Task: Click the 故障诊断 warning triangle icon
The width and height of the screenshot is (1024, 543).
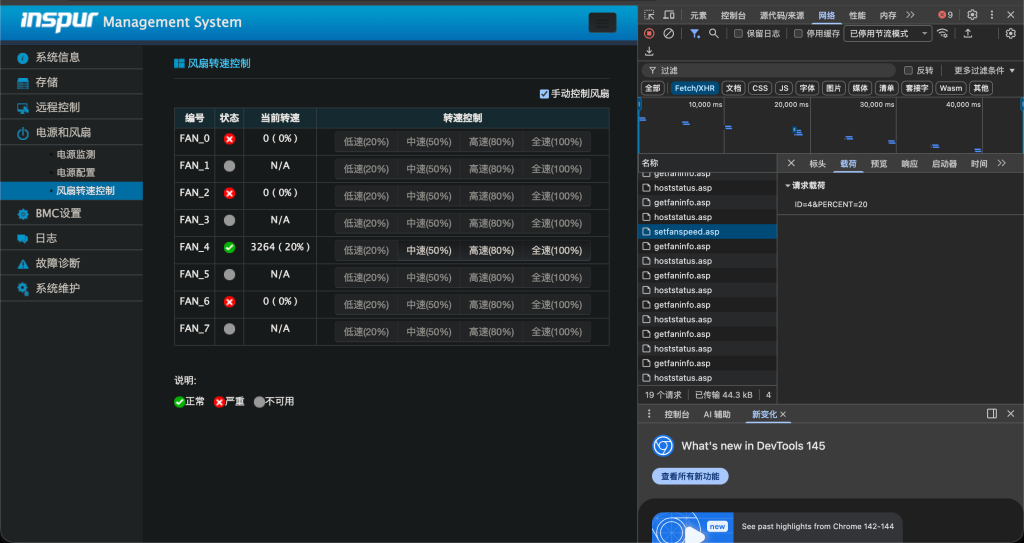Action: tap(23, 264)
